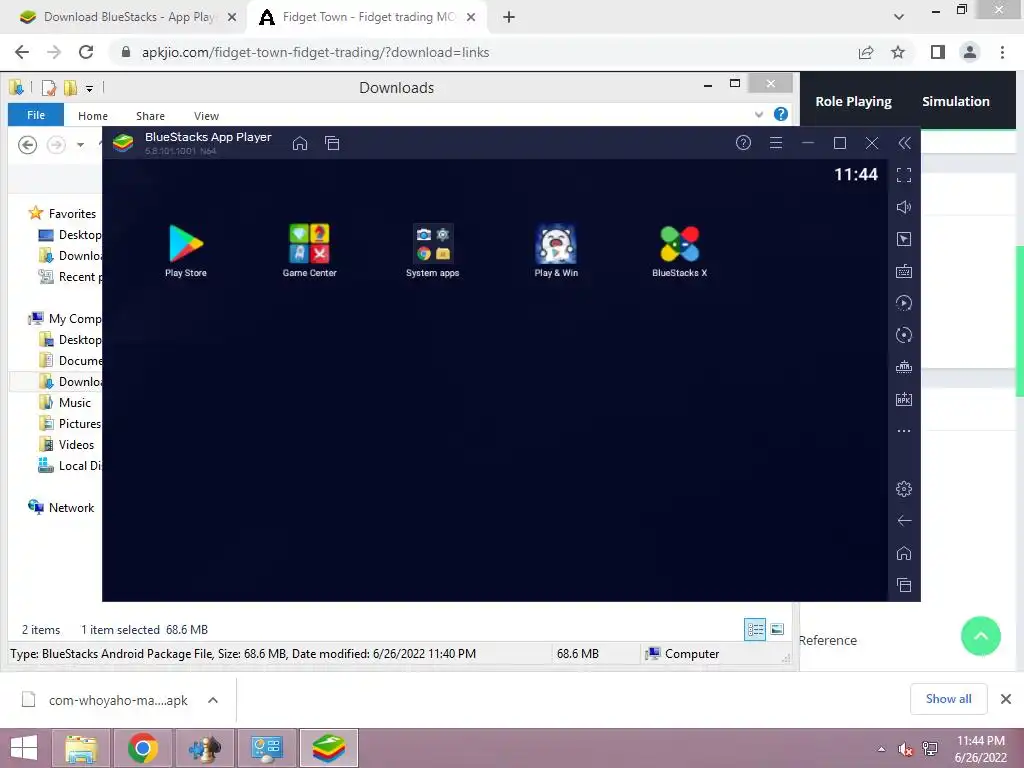This screenshot has height=768, width=1024.
Task: Select Pictures folder in navigation pane
Action: click(x=70, y=424)
